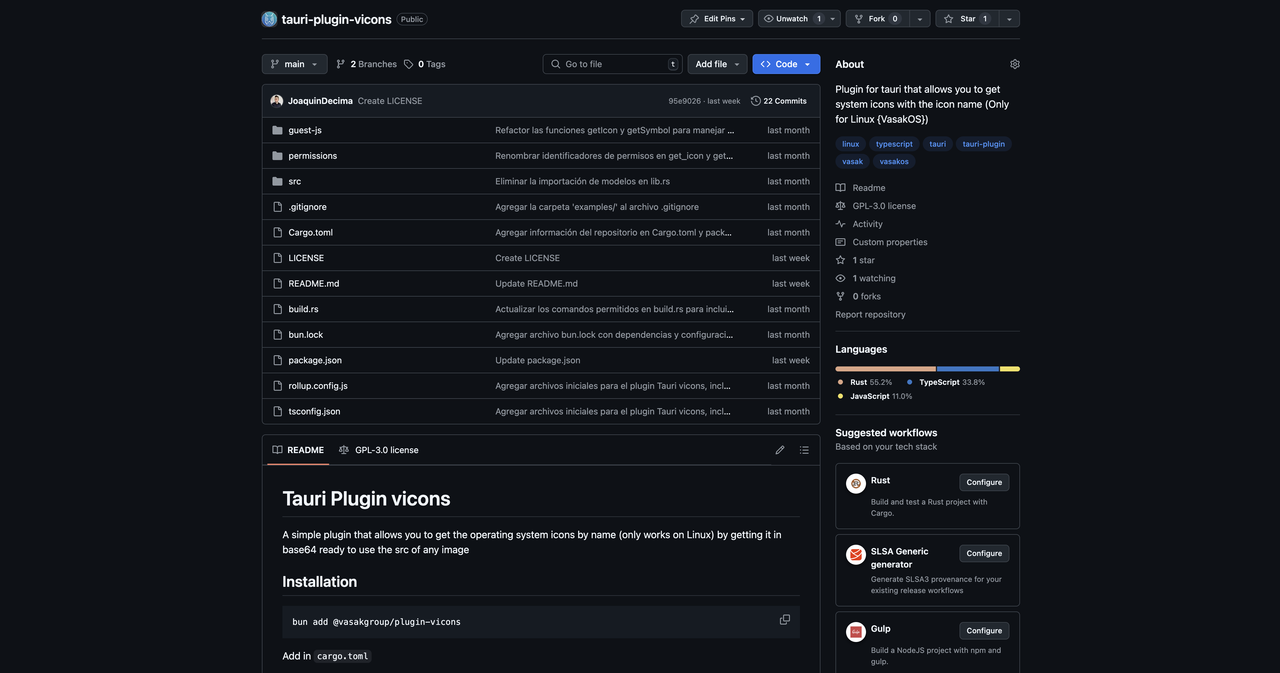Star the repository
The width and height of the screenshot is (1280, 673).
pyautogui.click(x=966, y=19)
